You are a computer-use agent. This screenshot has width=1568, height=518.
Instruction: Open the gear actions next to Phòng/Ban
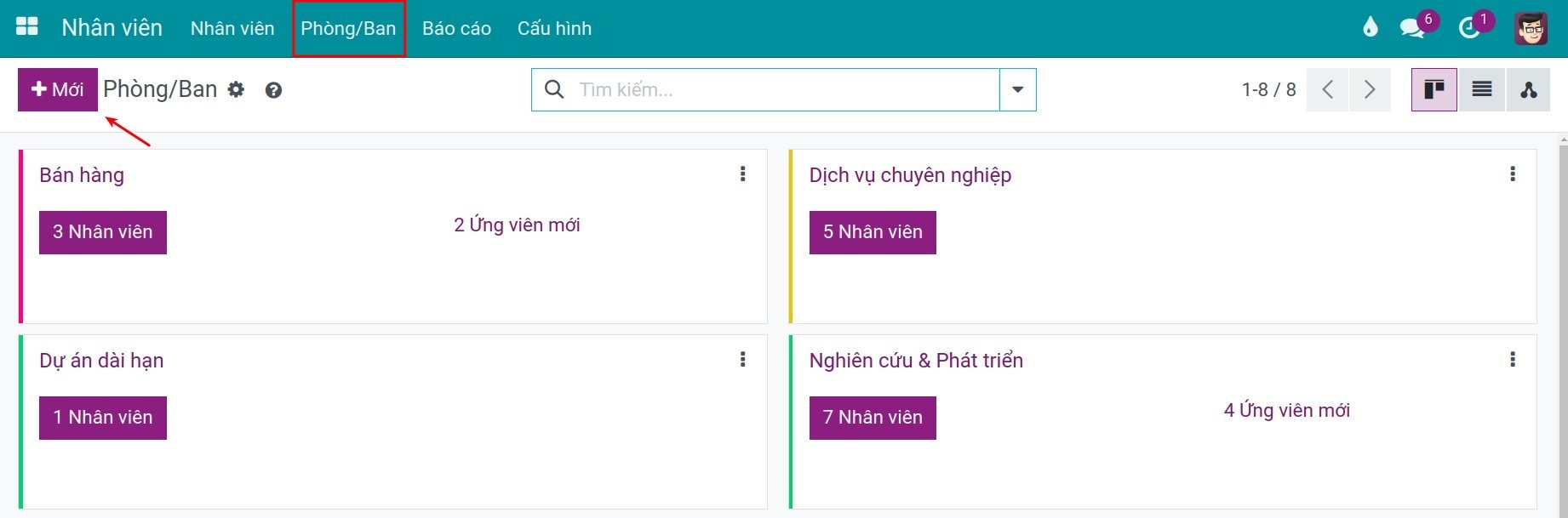[236, 89]
